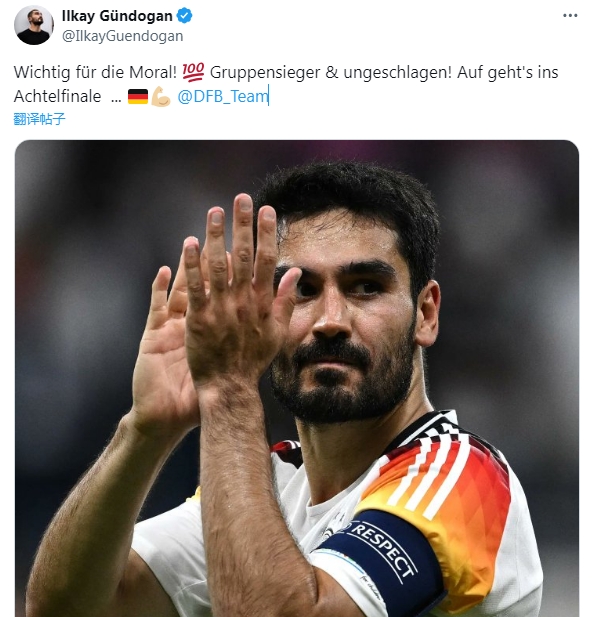Click the RESPECT captain armband in photo

click(x=384, y=559)
